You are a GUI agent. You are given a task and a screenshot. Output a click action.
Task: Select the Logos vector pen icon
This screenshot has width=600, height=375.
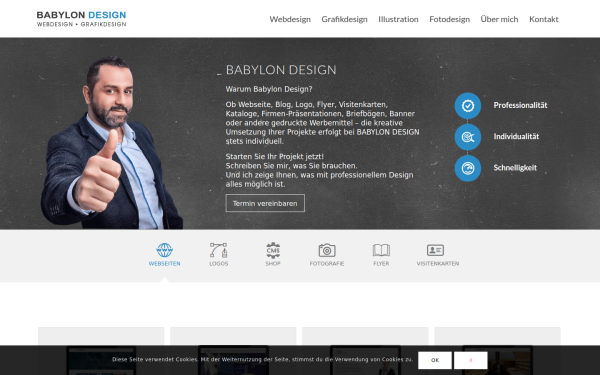[x=218, y=250]
